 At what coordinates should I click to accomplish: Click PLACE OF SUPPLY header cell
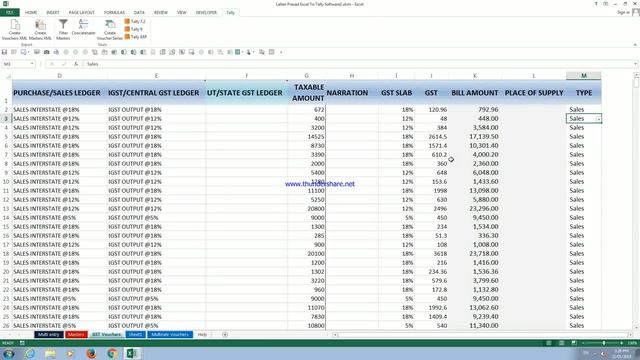(x=533, y=93)
